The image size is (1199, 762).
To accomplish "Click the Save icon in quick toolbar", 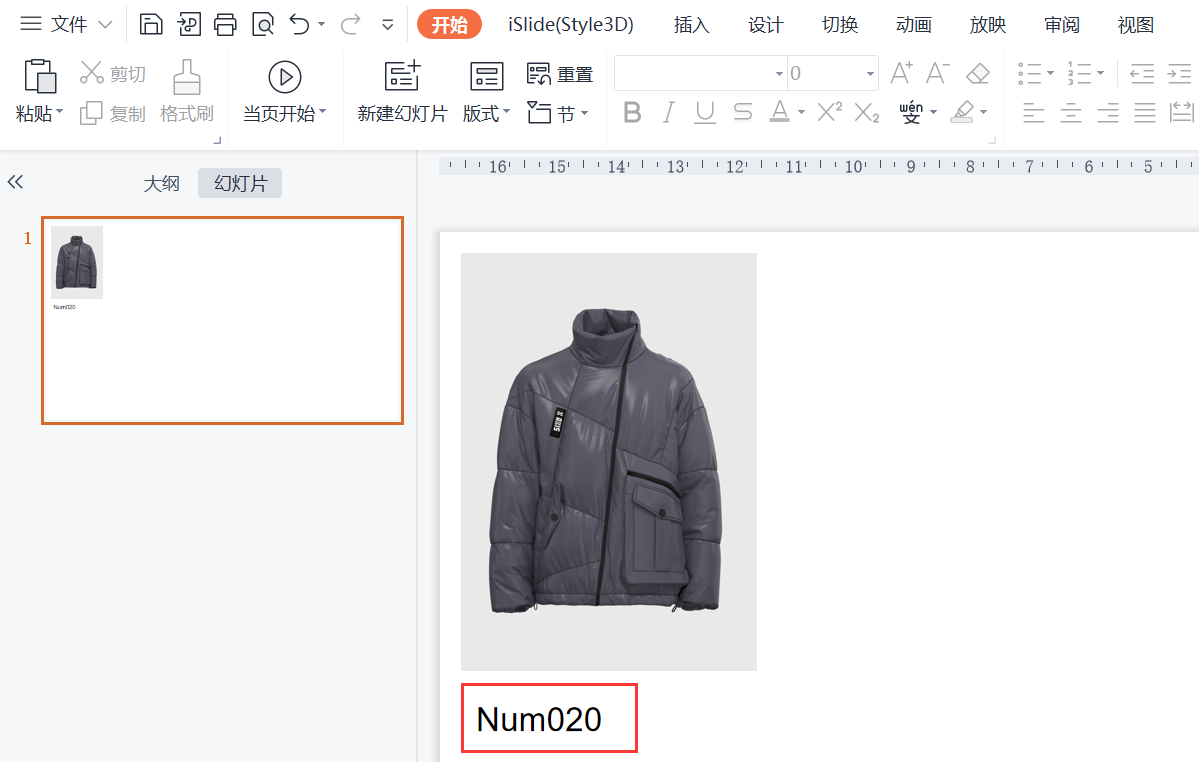I will (151, 24).
